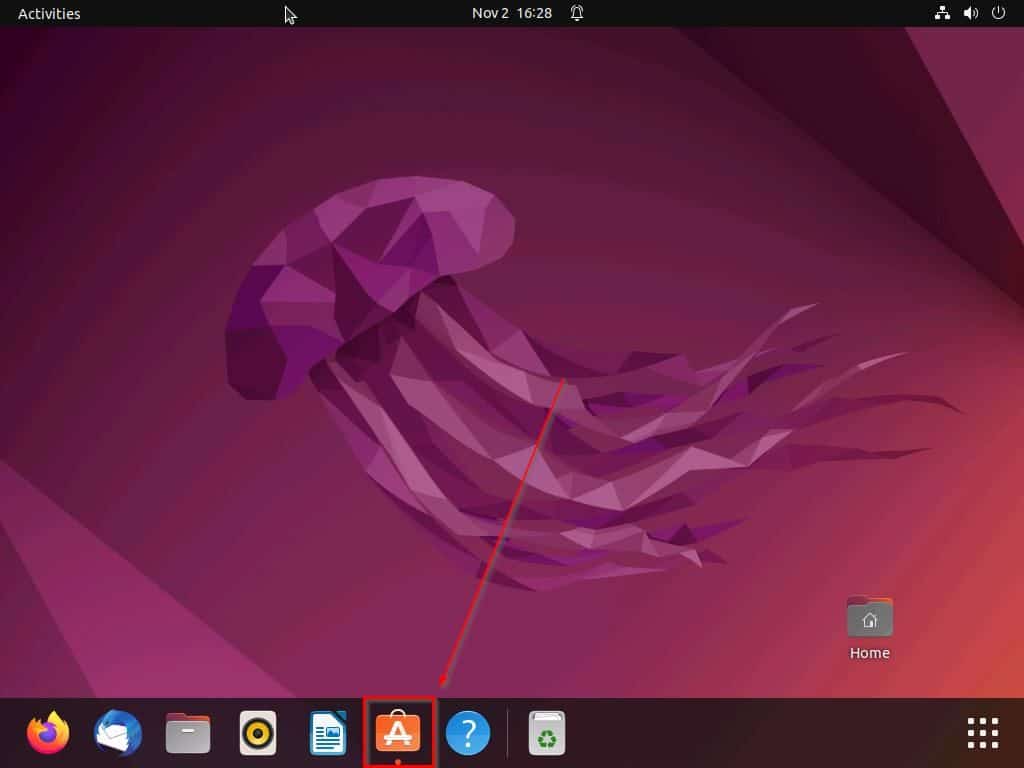
Task: Open the network status icon
Action: tap(942, 13)
